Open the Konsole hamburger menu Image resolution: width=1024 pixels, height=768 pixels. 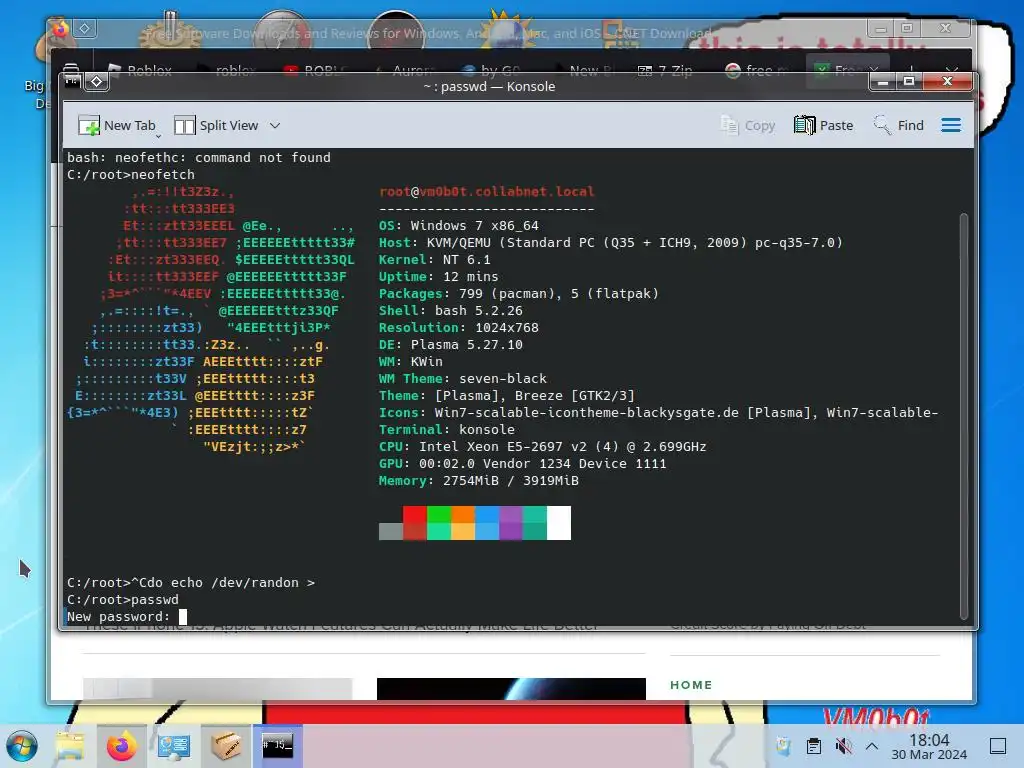point(951,125)
